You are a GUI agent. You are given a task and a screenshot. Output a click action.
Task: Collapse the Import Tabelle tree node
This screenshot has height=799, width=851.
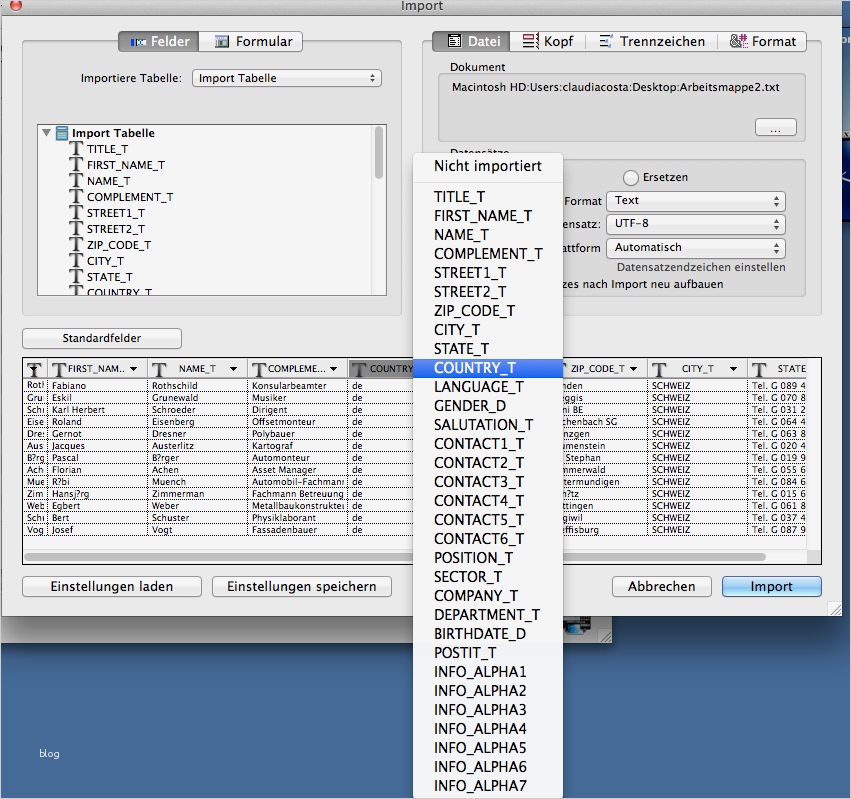click(x=47, y=132)
